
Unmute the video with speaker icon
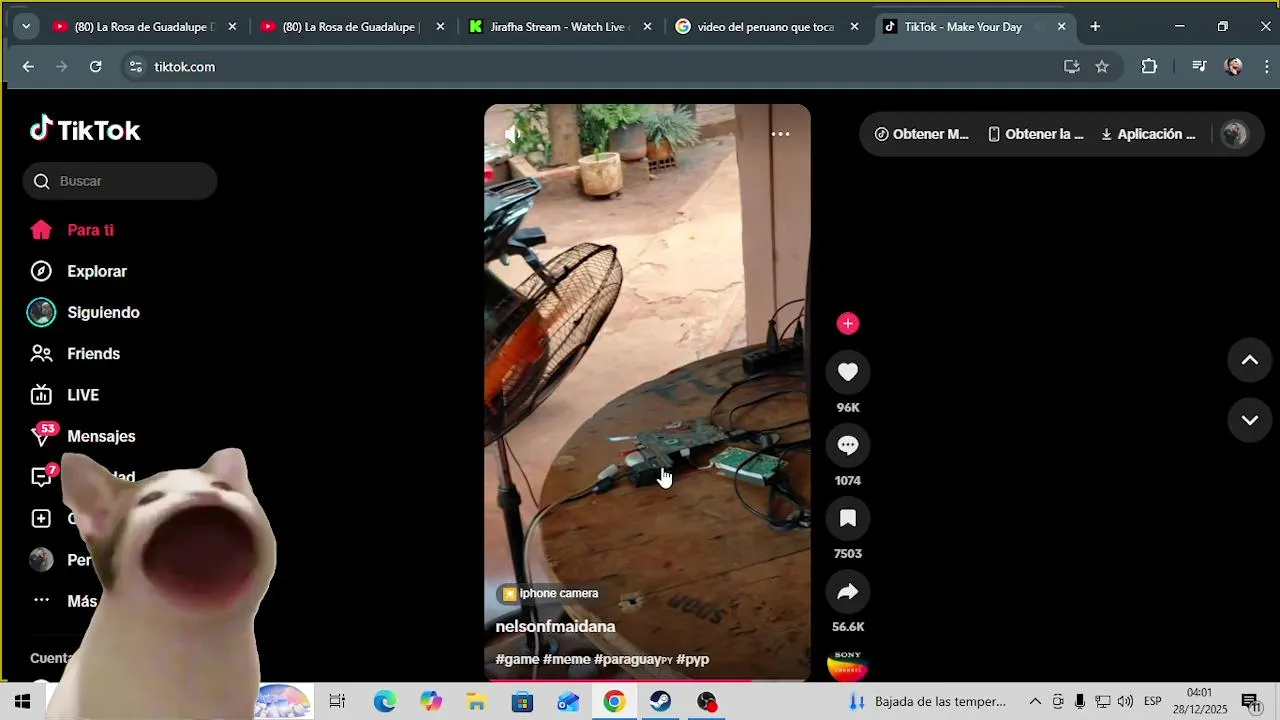[x=513, y=134]
